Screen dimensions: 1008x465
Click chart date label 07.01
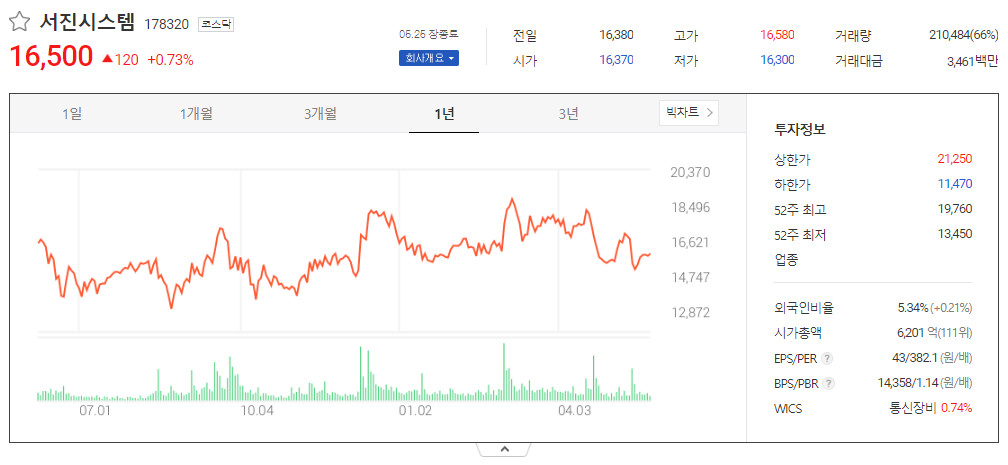pos(95,410)
